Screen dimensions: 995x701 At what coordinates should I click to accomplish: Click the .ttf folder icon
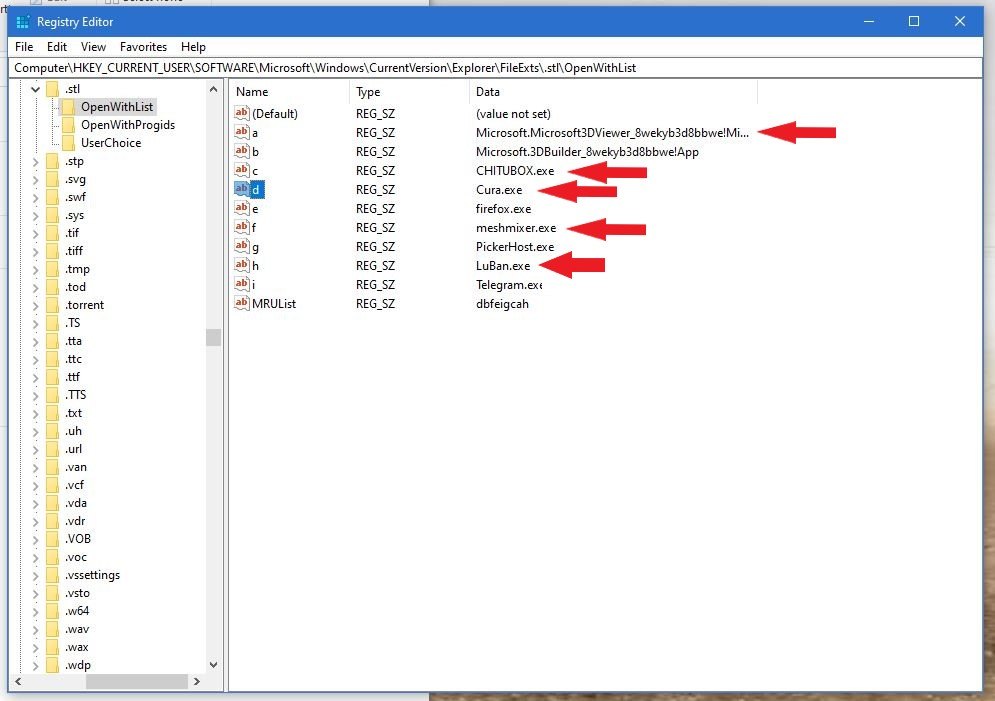53,377
